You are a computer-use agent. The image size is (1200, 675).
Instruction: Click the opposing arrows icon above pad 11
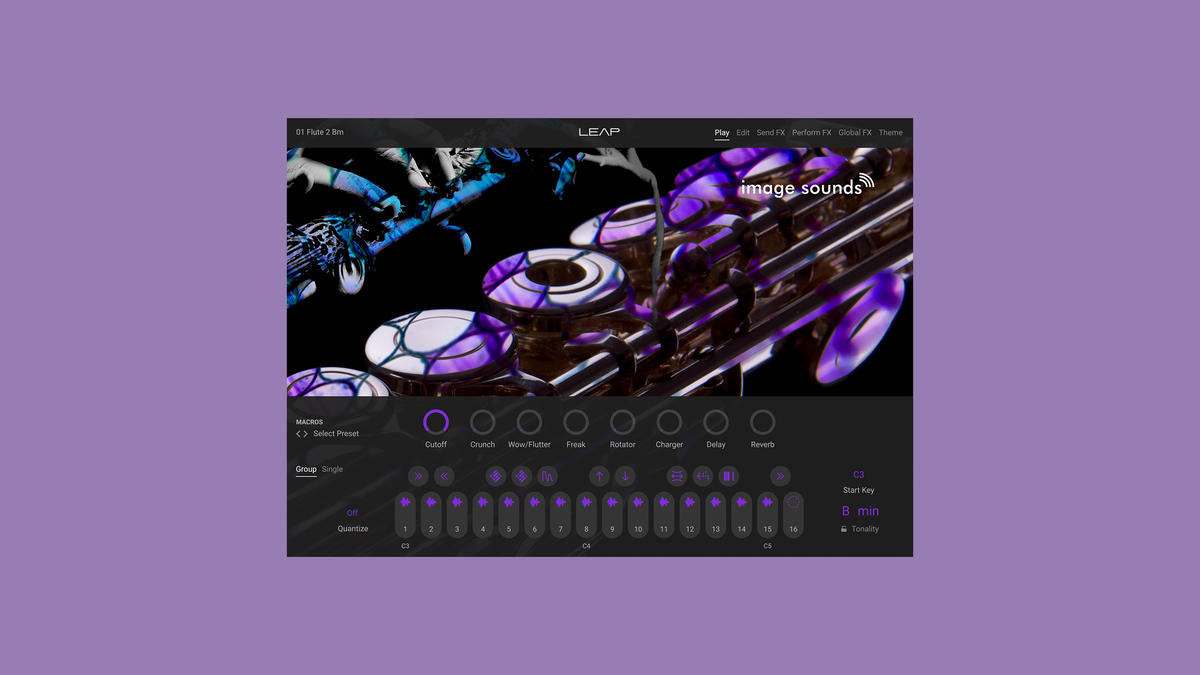[x=677, y=476]
